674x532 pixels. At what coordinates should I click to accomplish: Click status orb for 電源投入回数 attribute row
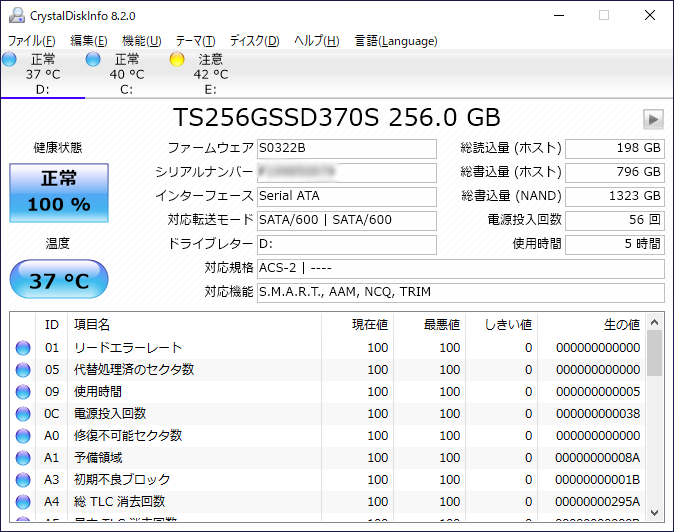point(23,414)
